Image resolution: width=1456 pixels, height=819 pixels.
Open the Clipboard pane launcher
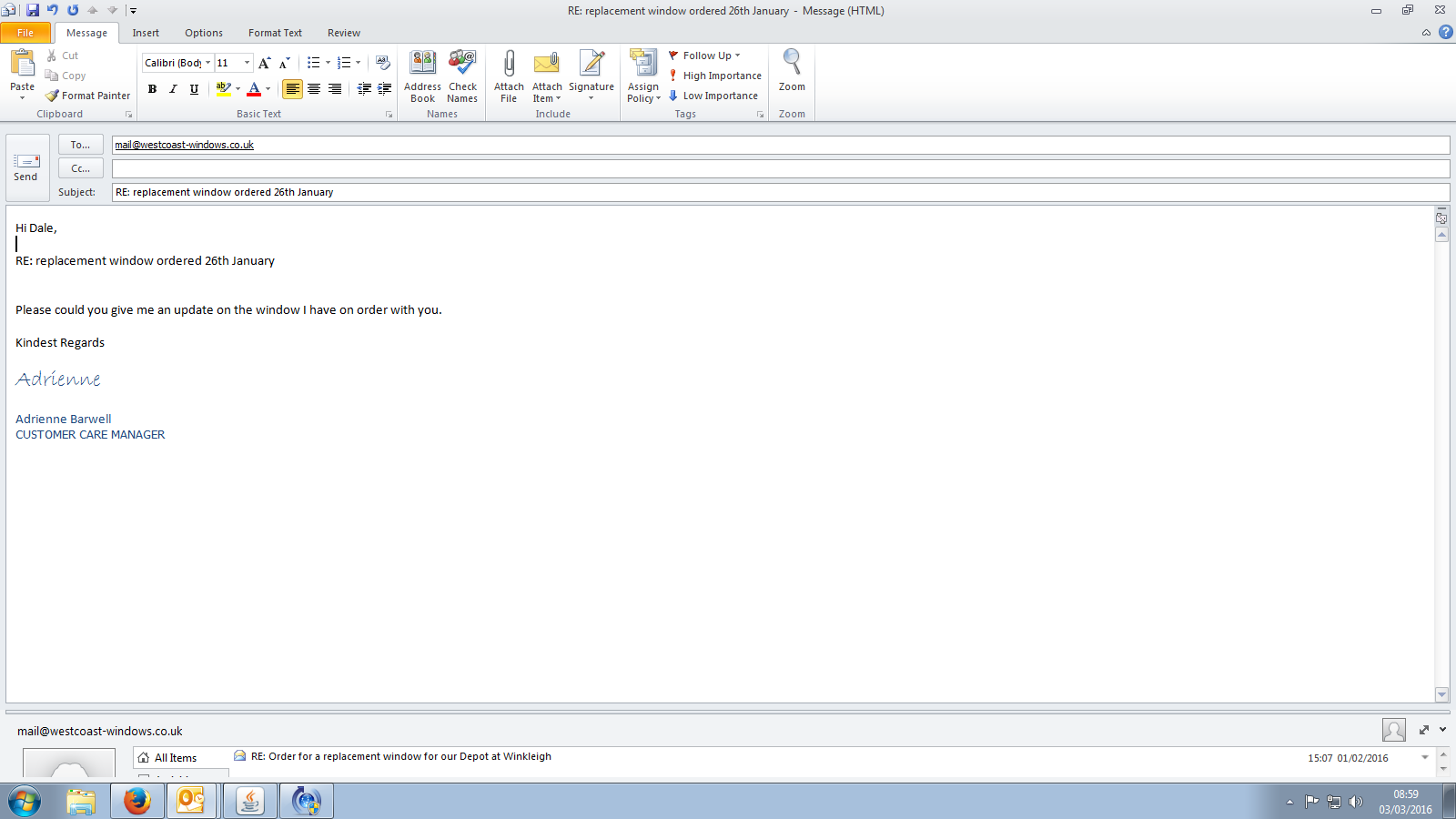click(128, 115)
